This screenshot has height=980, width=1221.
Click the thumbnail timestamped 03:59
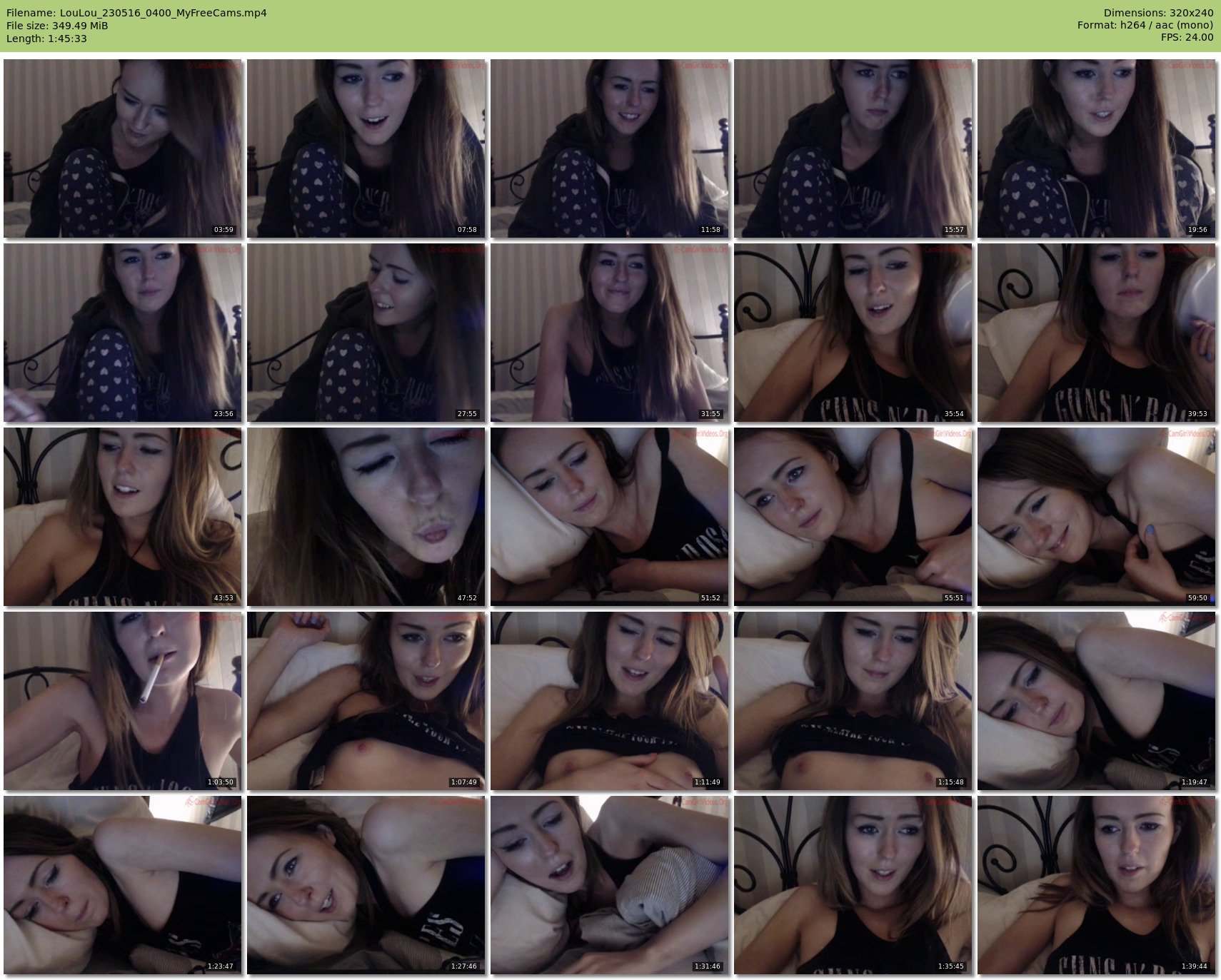click(x=122, y=148)
